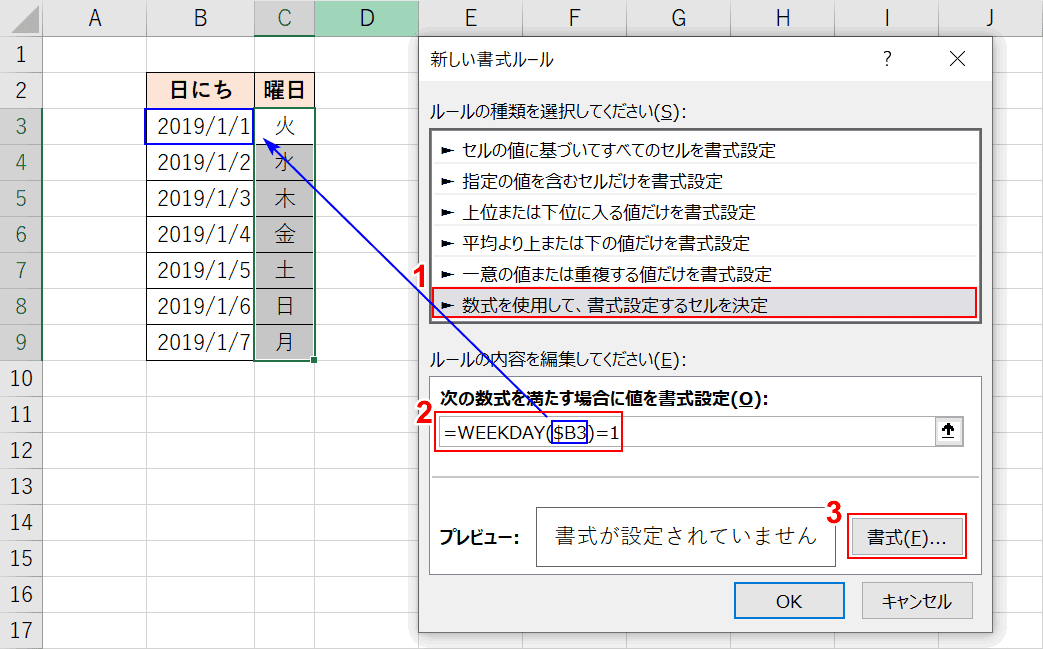Select column B header
This screenshot has height=649, width=1043.
click(200, 18)
